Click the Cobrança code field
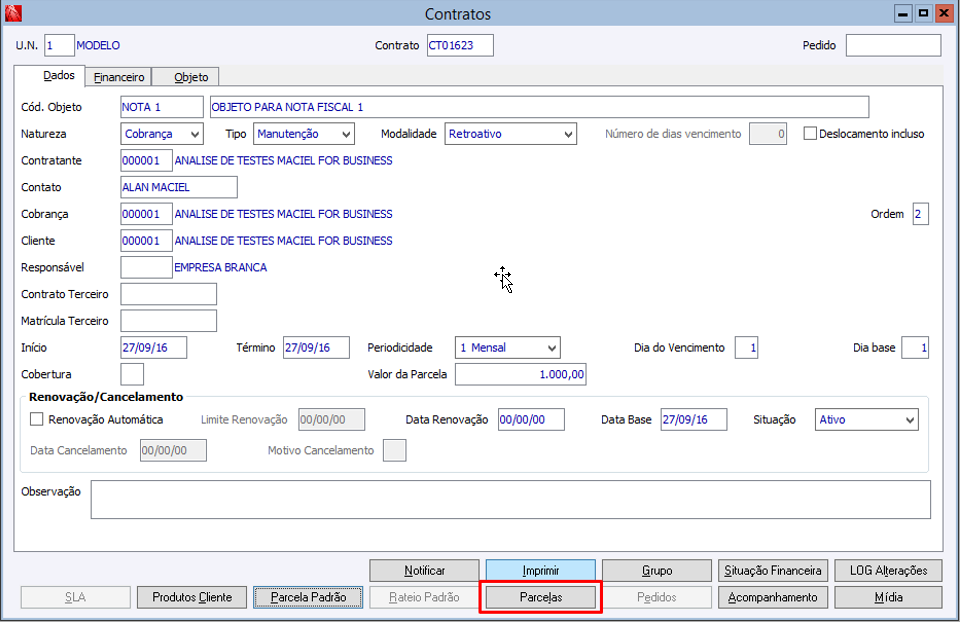The height and width of the screenshot is (622, 962). tap(147, 213)
